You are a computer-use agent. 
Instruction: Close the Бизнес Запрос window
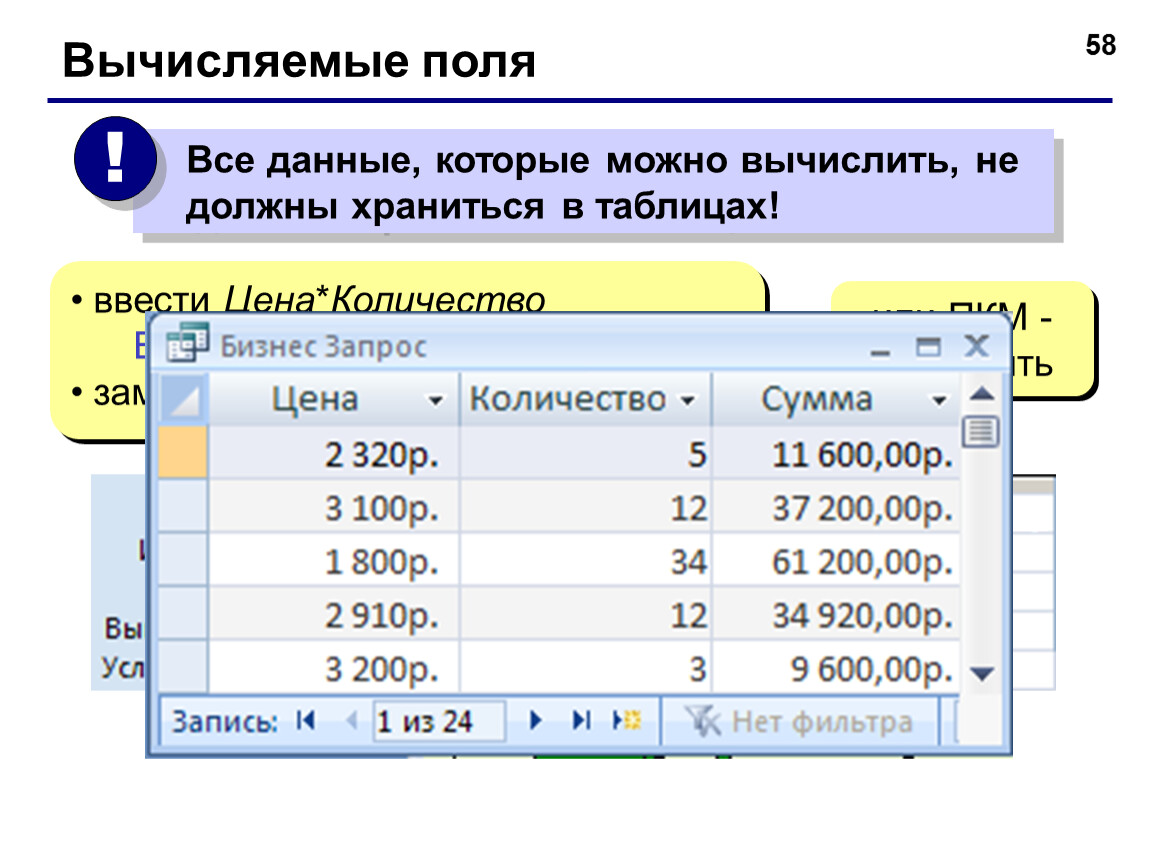pos(976,345)
